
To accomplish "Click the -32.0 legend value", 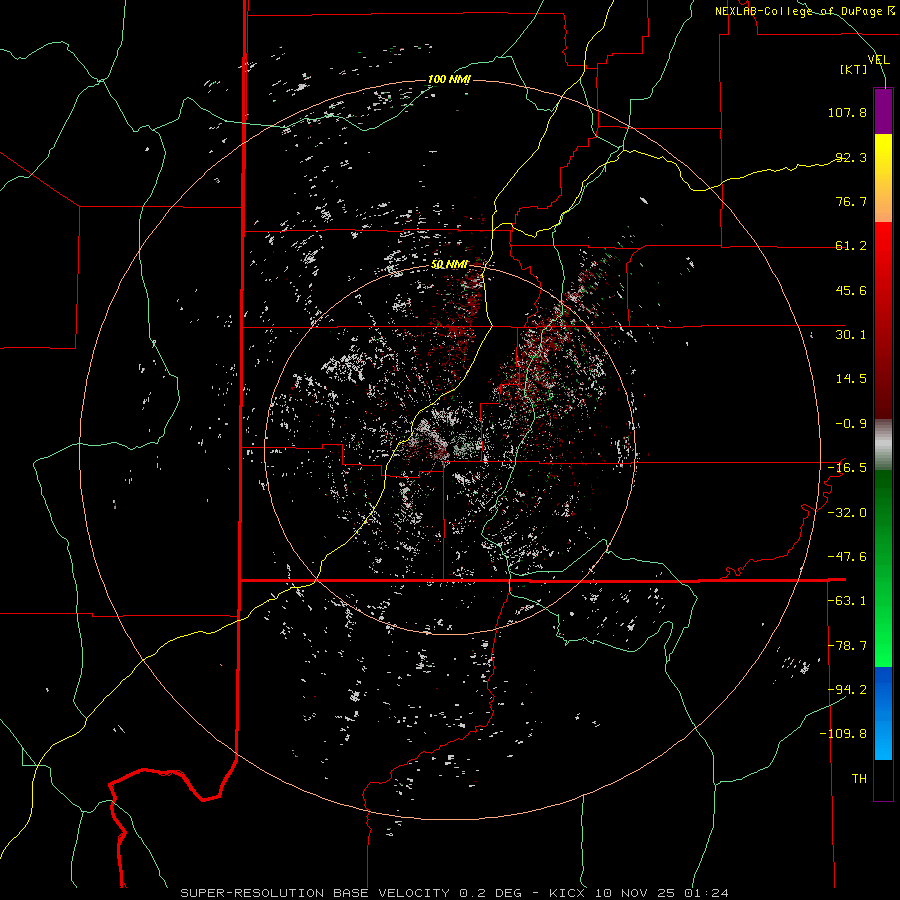I will [847, 513].
